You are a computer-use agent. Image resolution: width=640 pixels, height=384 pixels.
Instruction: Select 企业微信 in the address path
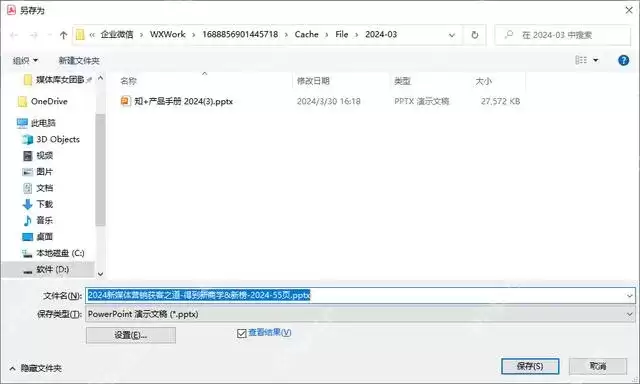[117, 34]
